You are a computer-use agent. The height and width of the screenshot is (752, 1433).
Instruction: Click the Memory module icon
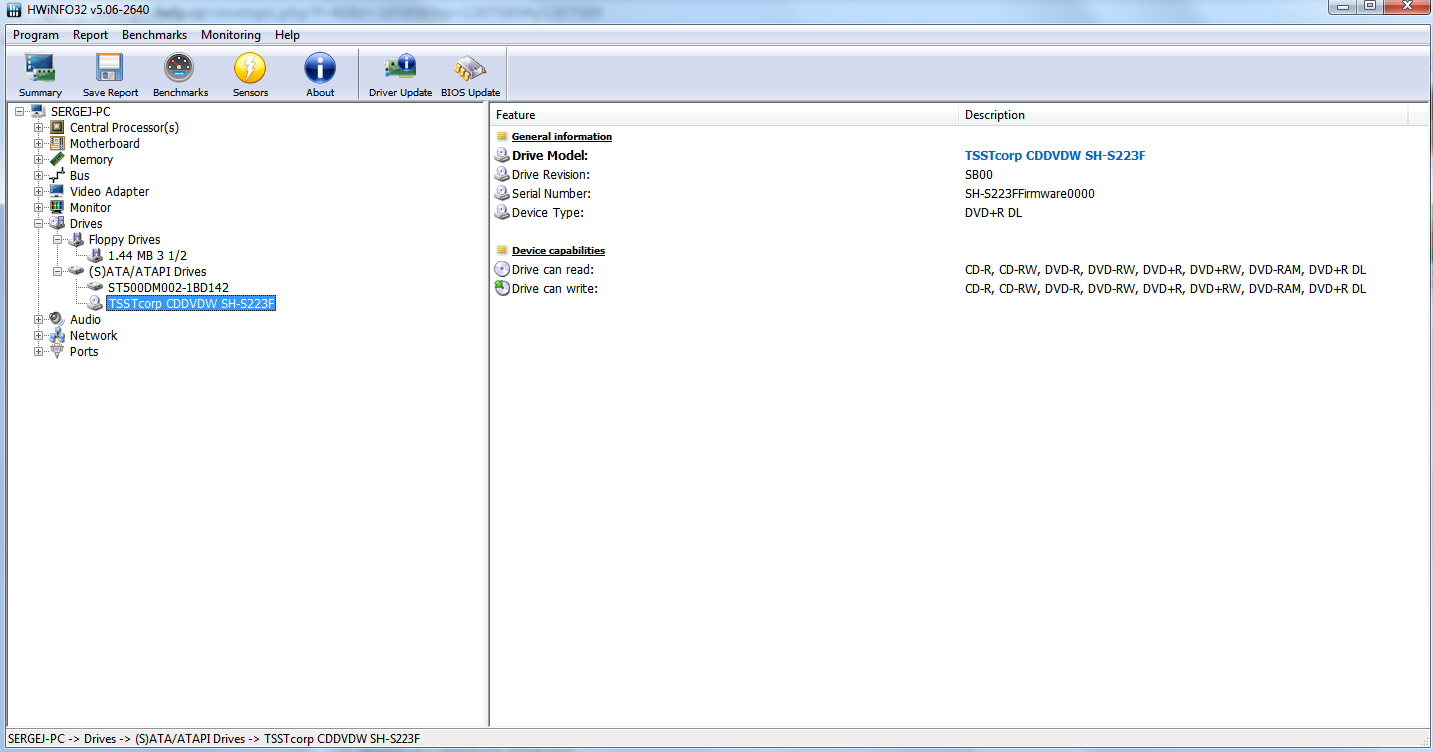pos(57,160)
